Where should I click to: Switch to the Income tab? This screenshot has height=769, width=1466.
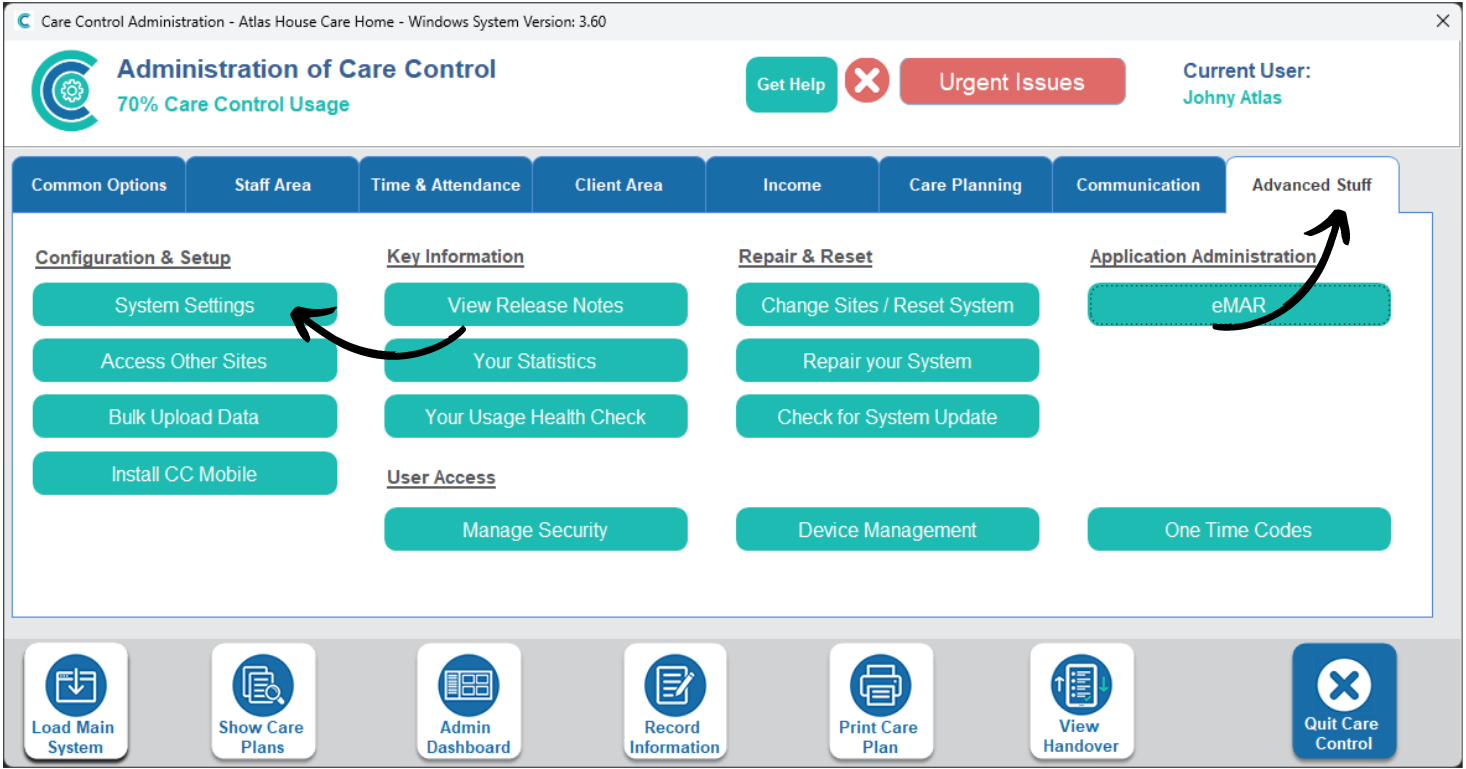pos(791,185)
